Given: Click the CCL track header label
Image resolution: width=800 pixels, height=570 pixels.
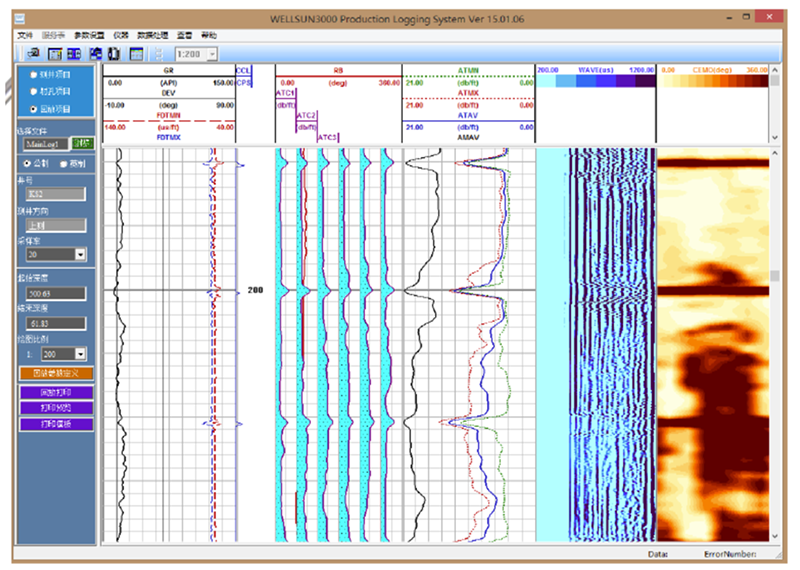Looking at the screenshot, I should 243,70.
